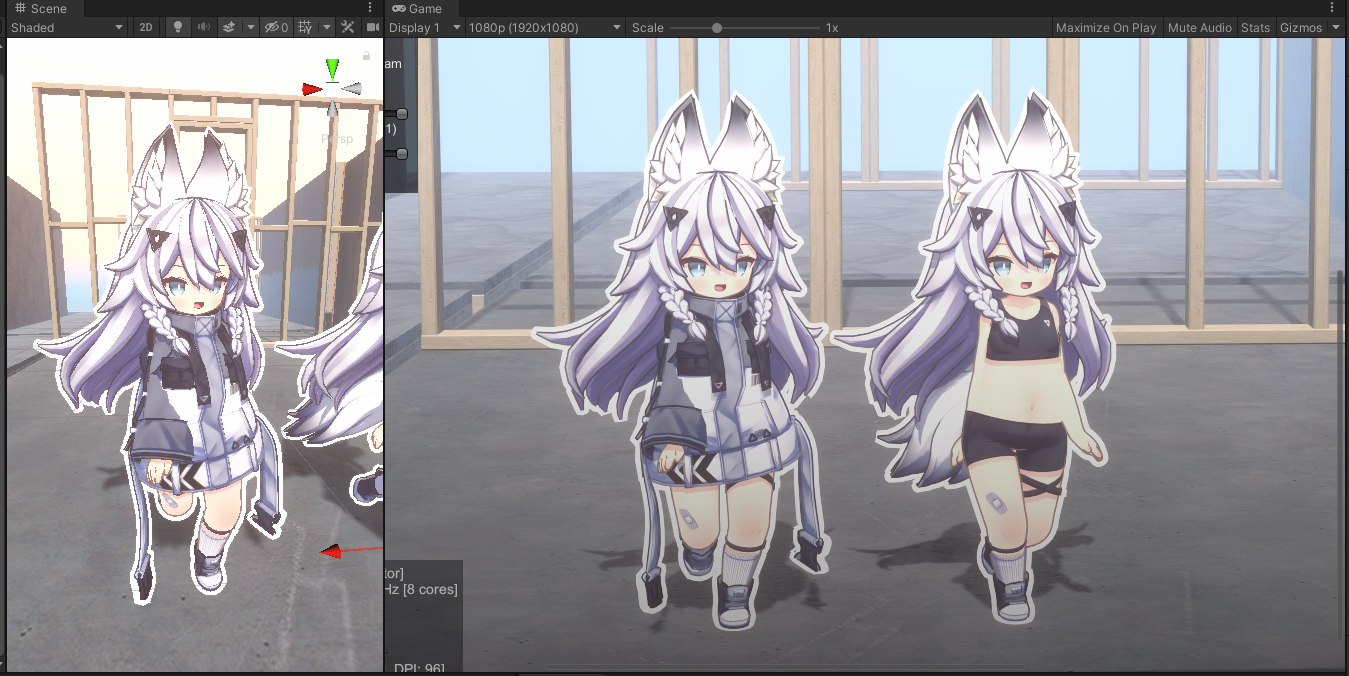Viewport: 1349px width, 676px height.
Task: Open Gizmos dropdown arrow
Action: click(x=1335, y=28)
